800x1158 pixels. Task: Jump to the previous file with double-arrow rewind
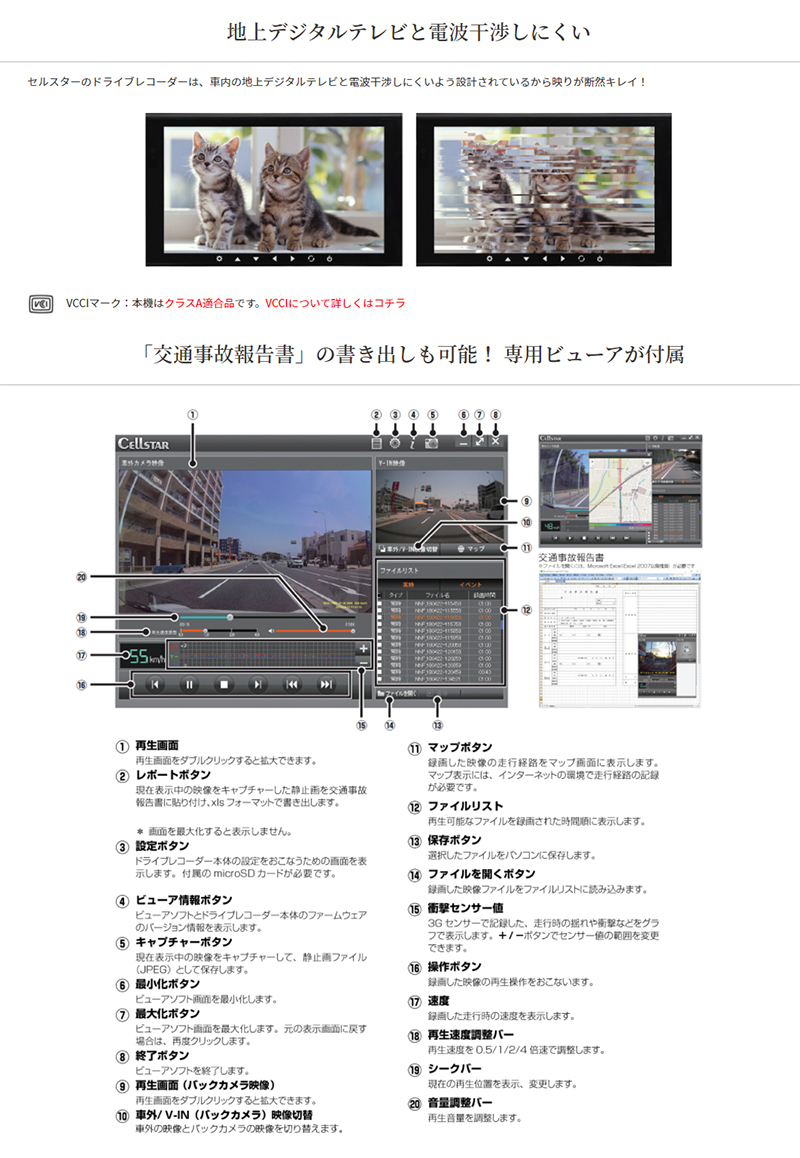(x=292, y=685)
